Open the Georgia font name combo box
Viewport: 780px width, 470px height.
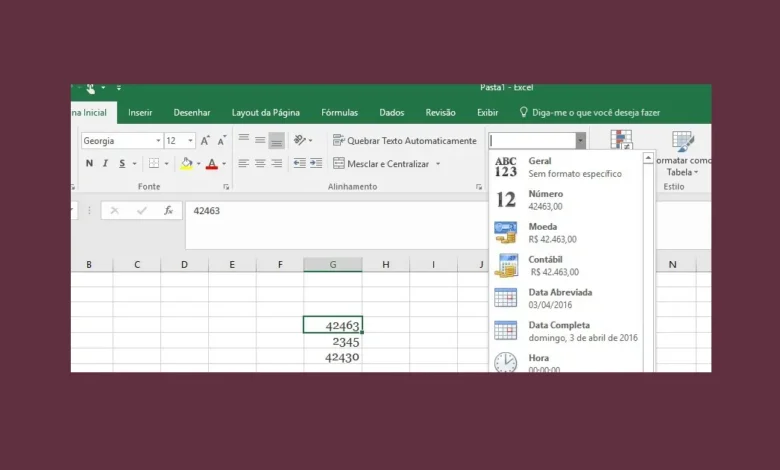click(x=122, y=141)
